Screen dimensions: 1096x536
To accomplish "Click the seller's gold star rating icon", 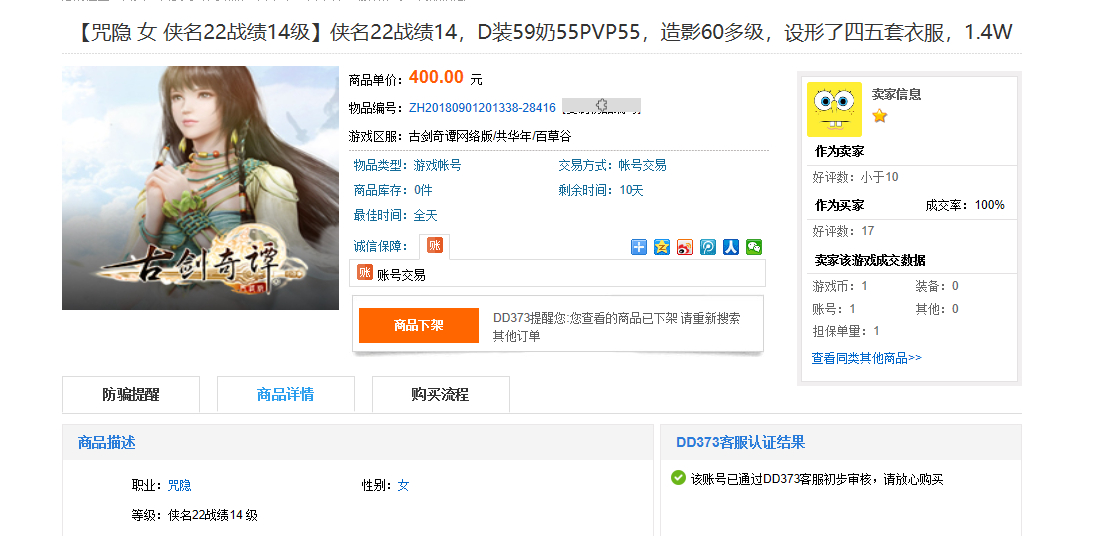I will 879,116.
